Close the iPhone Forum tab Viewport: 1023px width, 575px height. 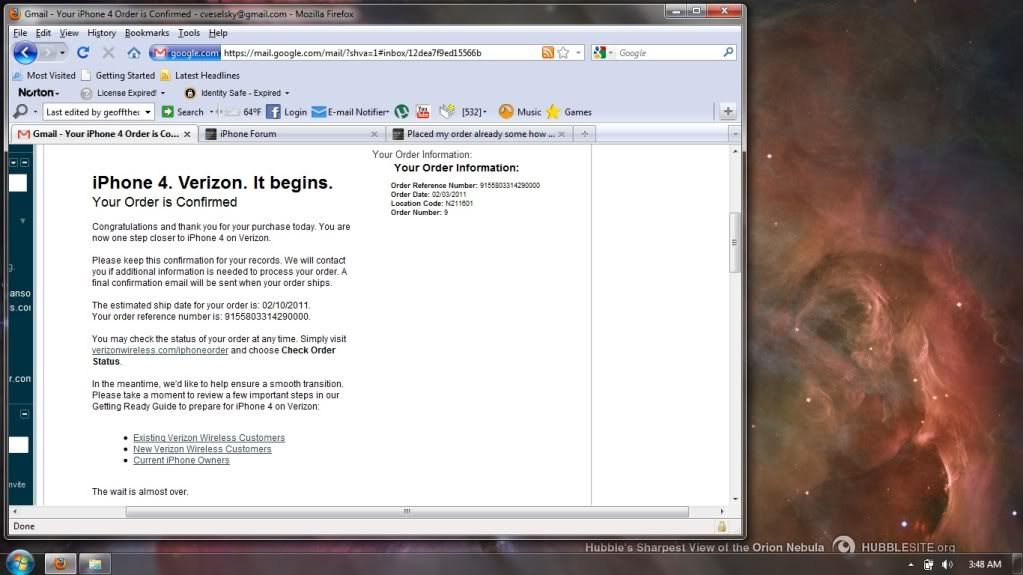(374, 134)
